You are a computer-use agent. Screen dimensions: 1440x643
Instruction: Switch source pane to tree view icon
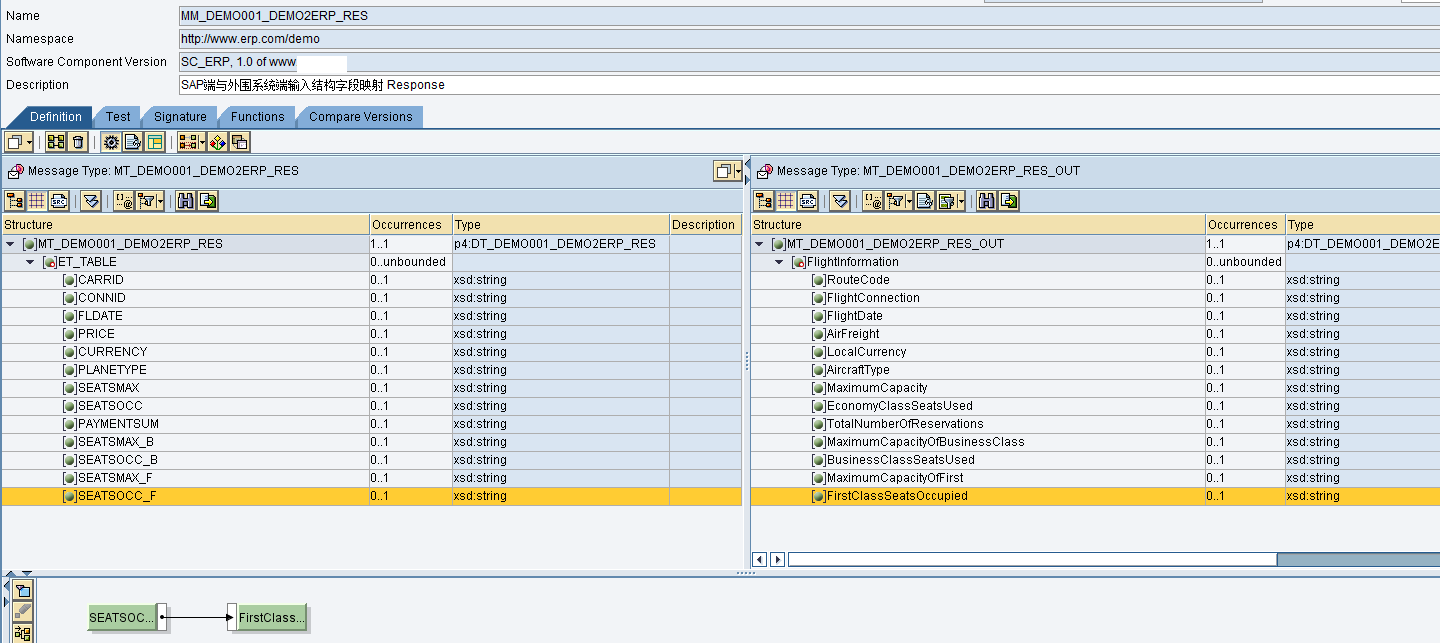pos(15,201)
